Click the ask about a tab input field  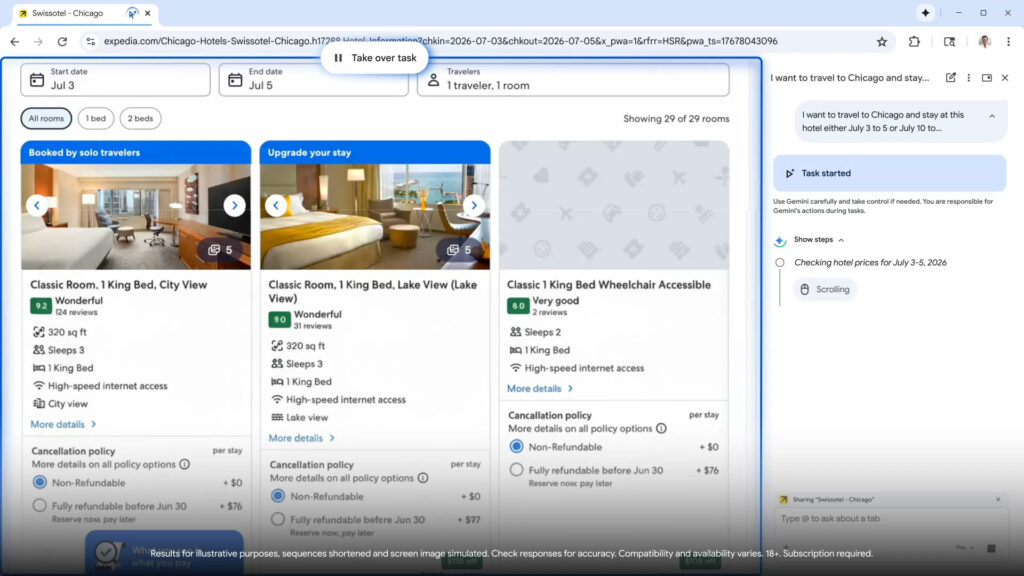click(878, 519)
